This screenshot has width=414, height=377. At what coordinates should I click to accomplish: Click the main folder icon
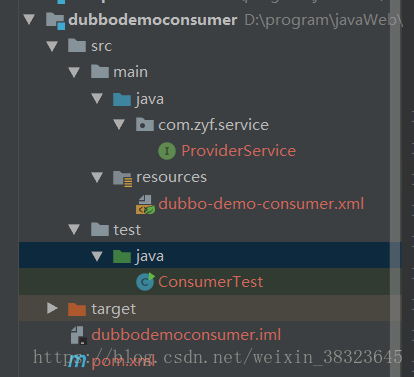[x=100, y=72]
